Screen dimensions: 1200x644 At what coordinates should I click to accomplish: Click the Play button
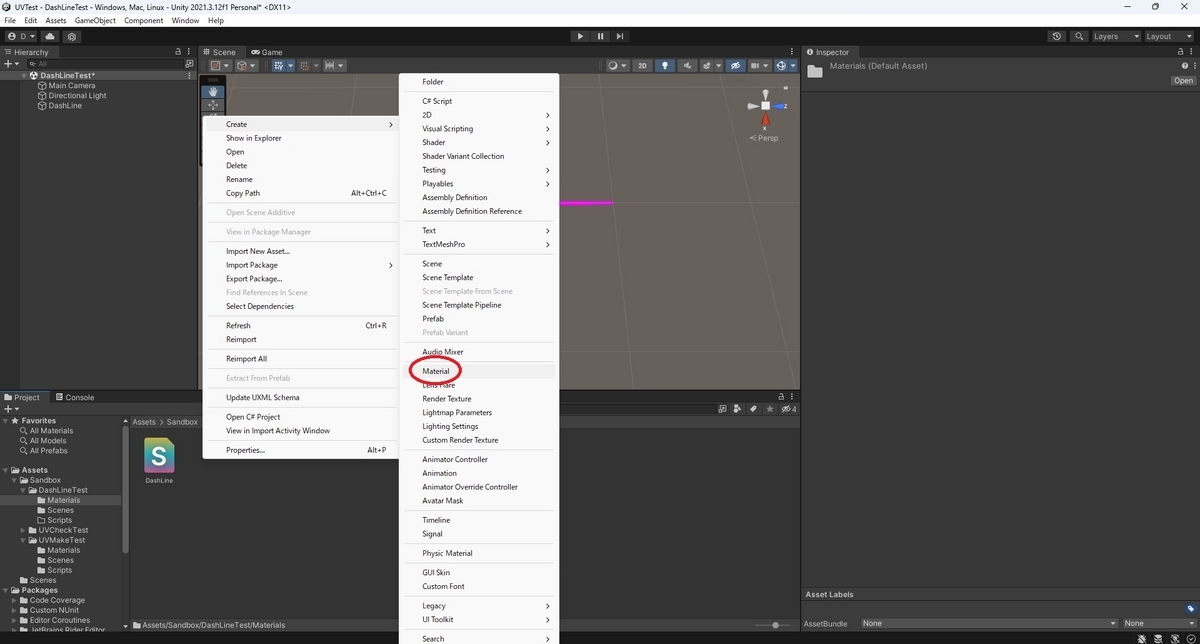pos(580,35)
